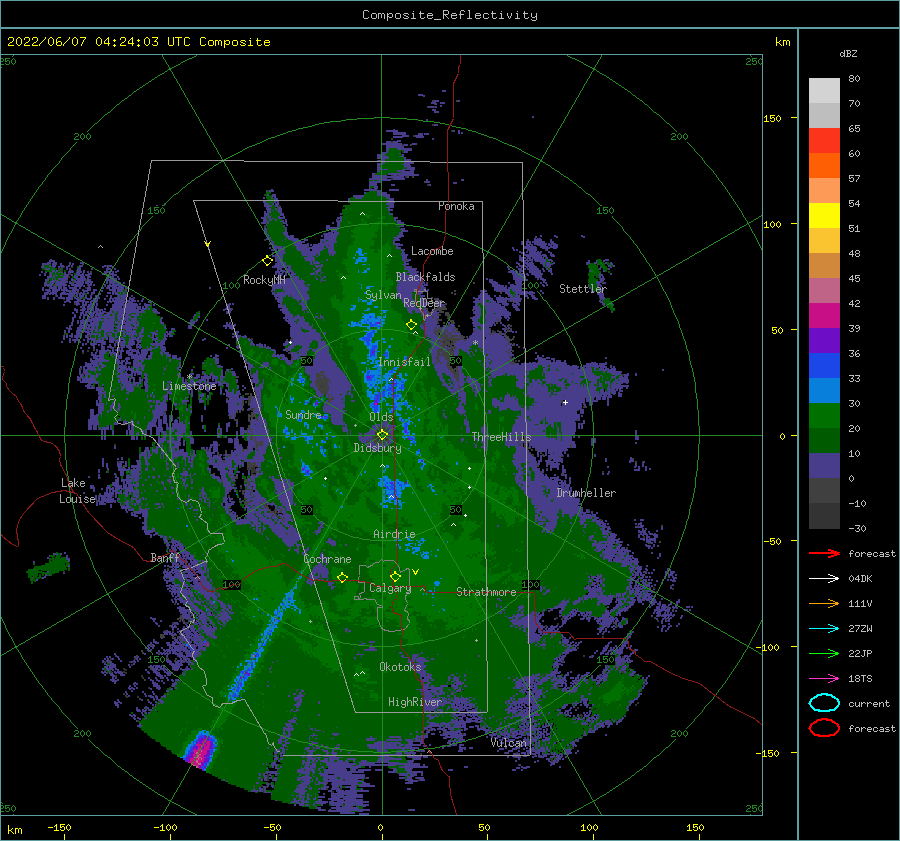Click the magenta 18TS arrow icon

click(824, 679)
